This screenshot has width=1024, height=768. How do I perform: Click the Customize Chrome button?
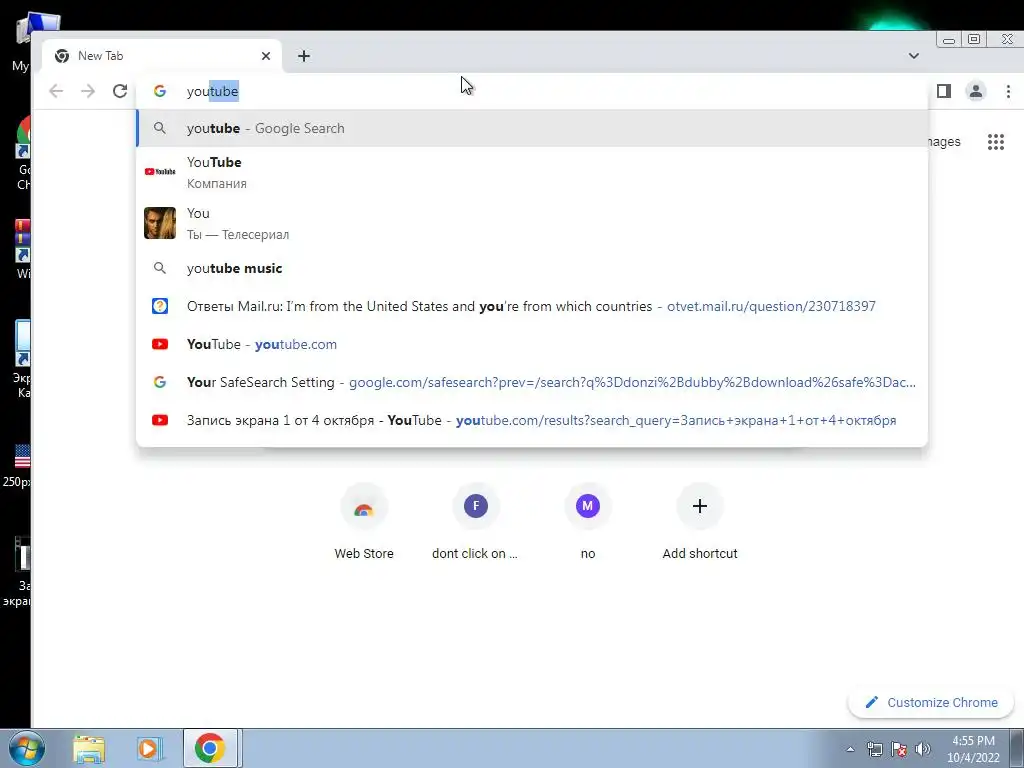[931, 703]
